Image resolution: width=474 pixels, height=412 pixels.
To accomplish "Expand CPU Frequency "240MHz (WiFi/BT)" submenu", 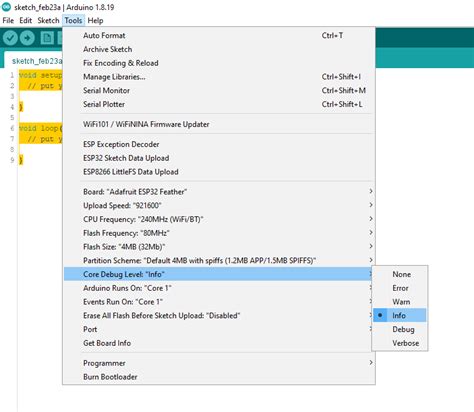I will [219, 219].
